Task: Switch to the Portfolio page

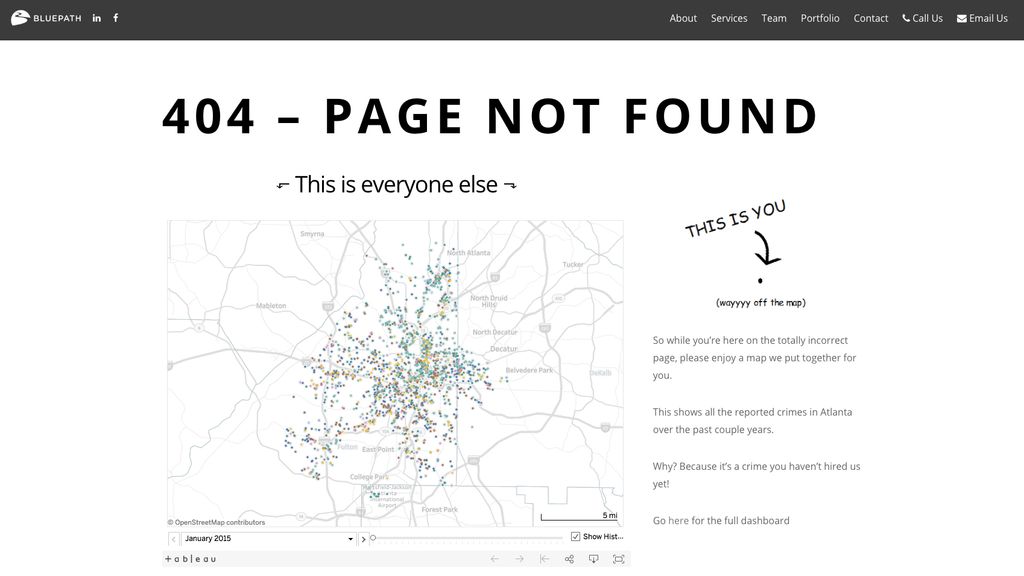Action: tap(820, 17)
